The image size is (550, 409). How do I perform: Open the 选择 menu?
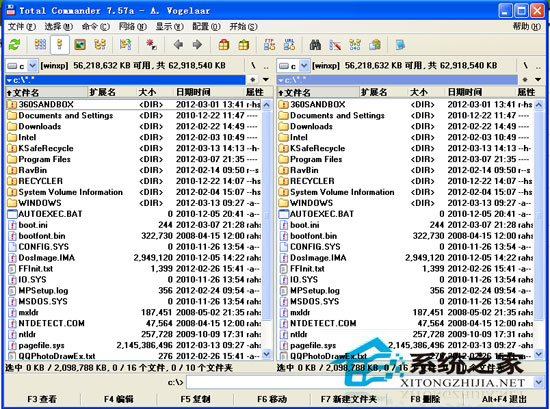[x=59, y=27]
